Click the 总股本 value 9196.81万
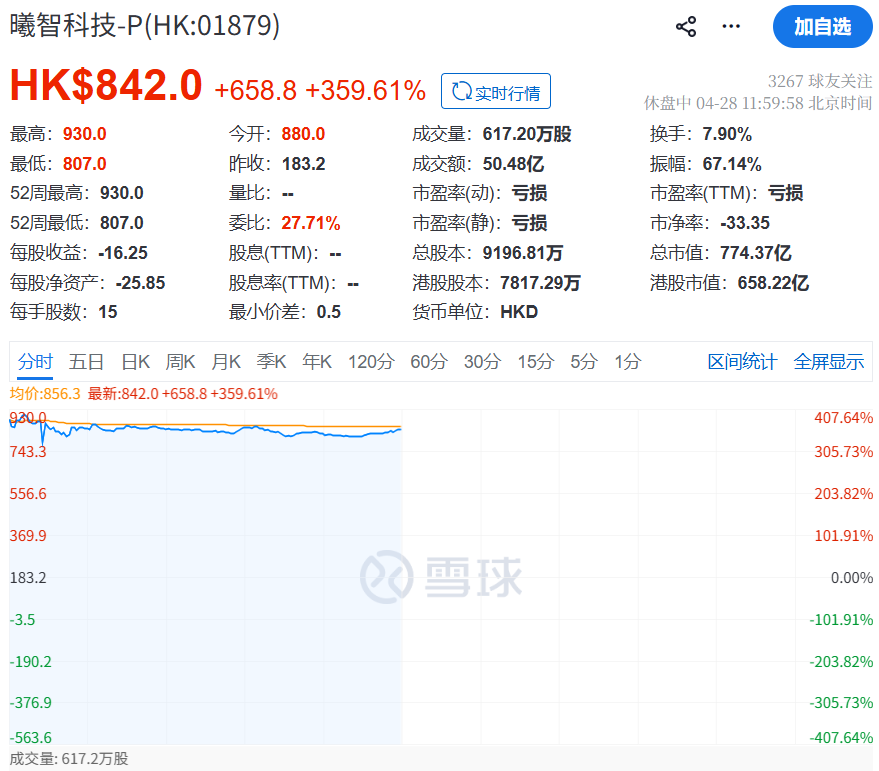 click(522, 253)
